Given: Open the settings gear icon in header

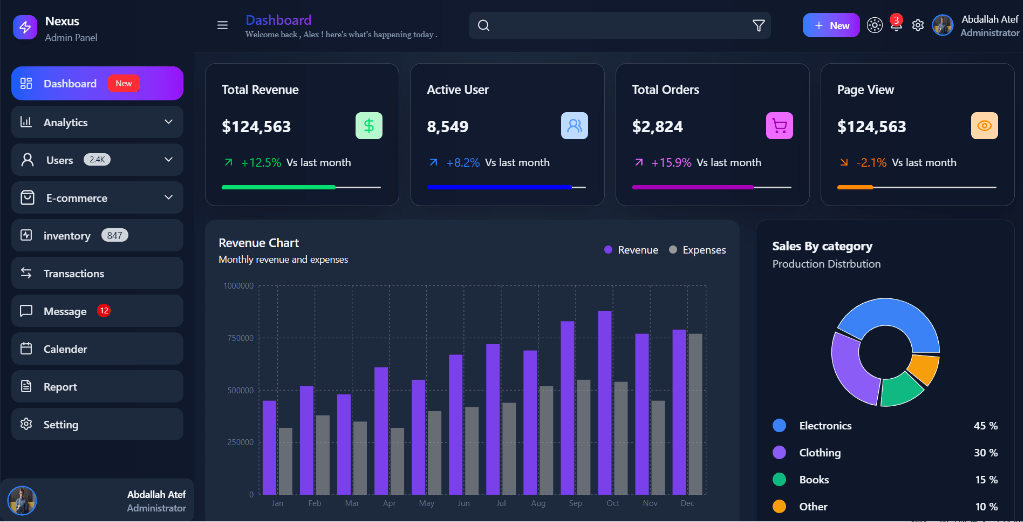Looking at the screenshot, I should [x=918, y=26].
